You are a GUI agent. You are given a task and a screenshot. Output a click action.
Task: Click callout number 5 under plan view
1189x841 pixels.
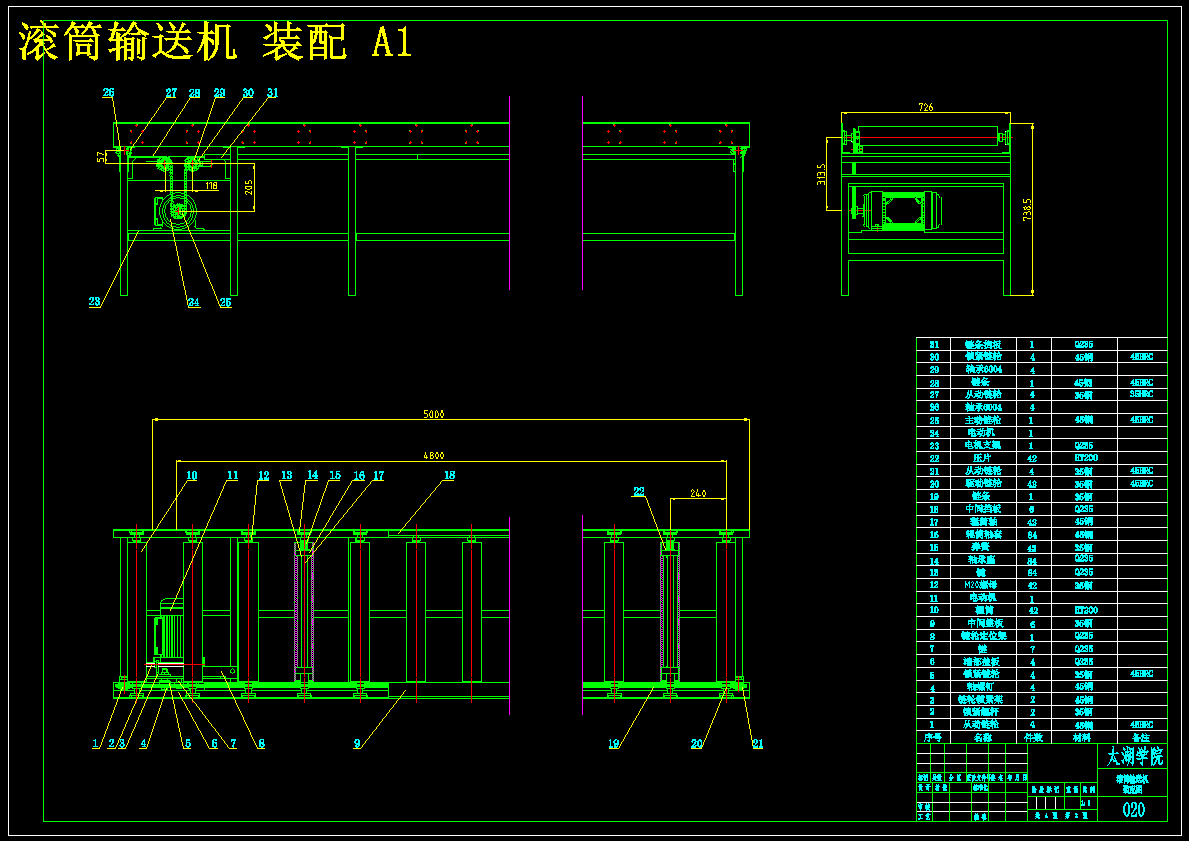187,744
